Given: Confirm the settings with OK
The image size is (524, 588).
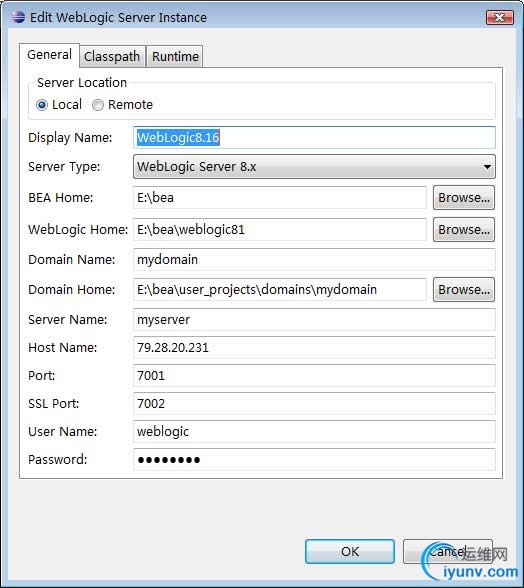Looking at the screenshot, I should click(350, 552).
